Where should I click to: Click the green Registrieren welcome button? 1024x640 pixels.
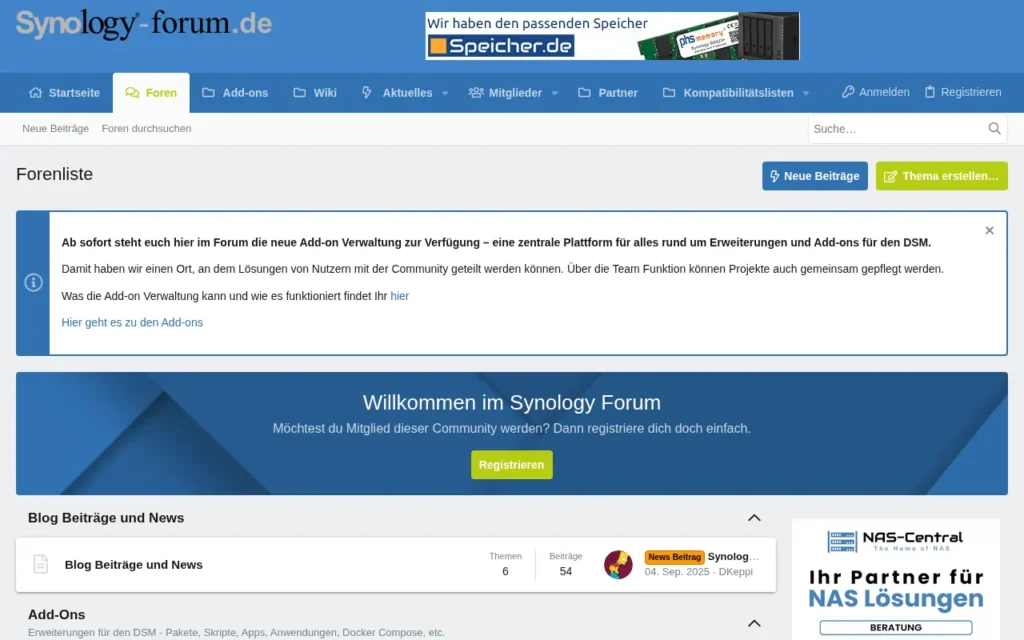pyautogui.click(x=511, y=465)
